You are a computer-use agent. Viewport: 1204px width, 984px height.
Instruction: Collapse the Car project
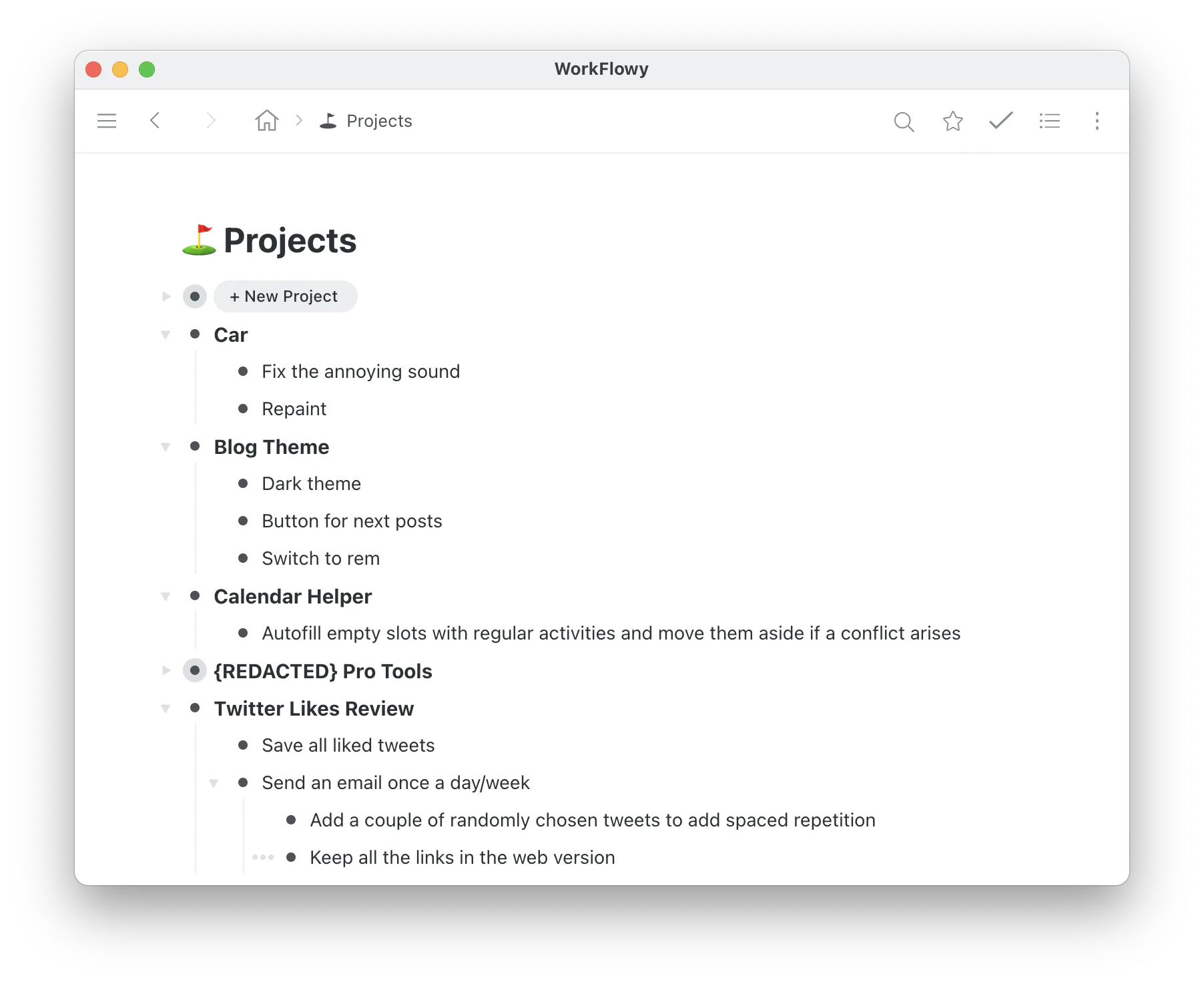pyautogui.click(x=166, y=334)
